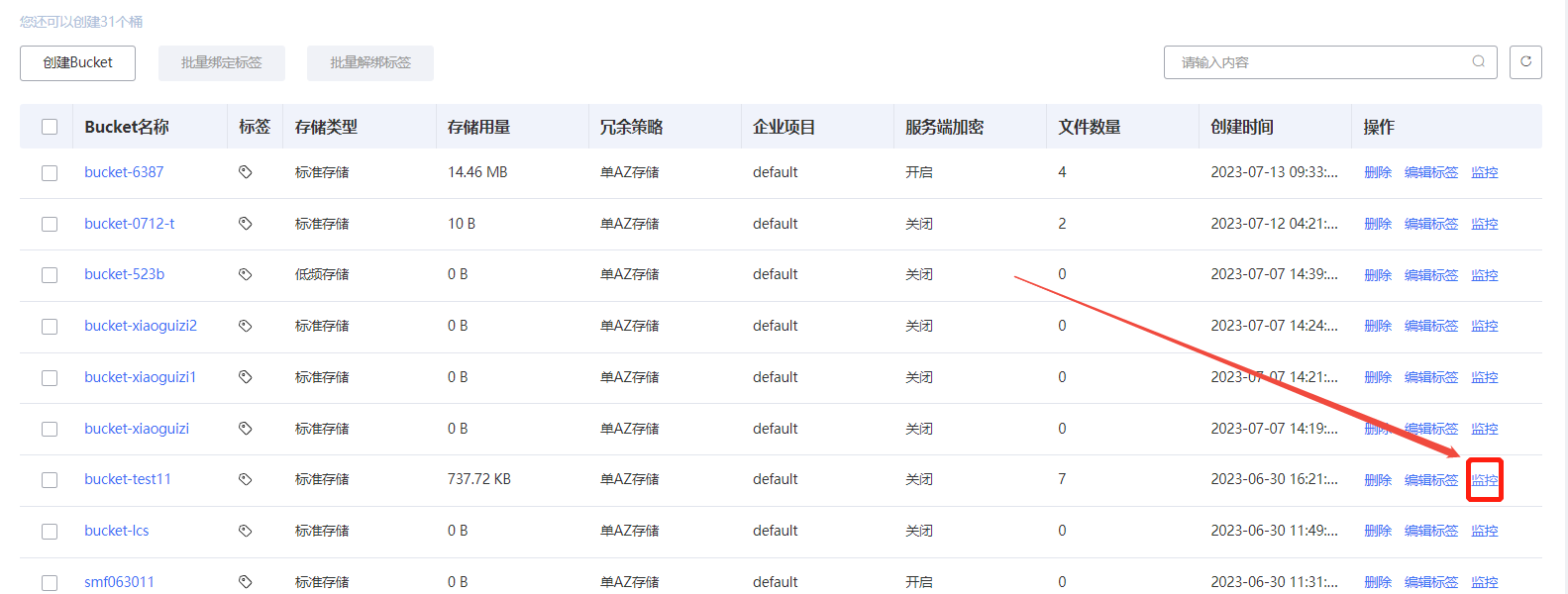Screen dimensions: 1568x594
Task: Click 编辑标签 for bucket-523b
Action: [x=1430, y=275]
